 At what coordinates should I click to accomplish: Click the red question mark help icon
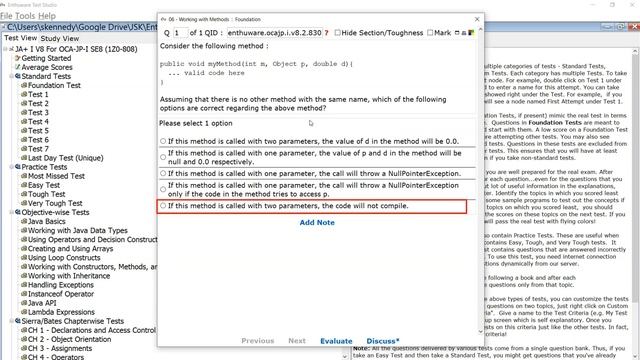click(x=327, y=33)
